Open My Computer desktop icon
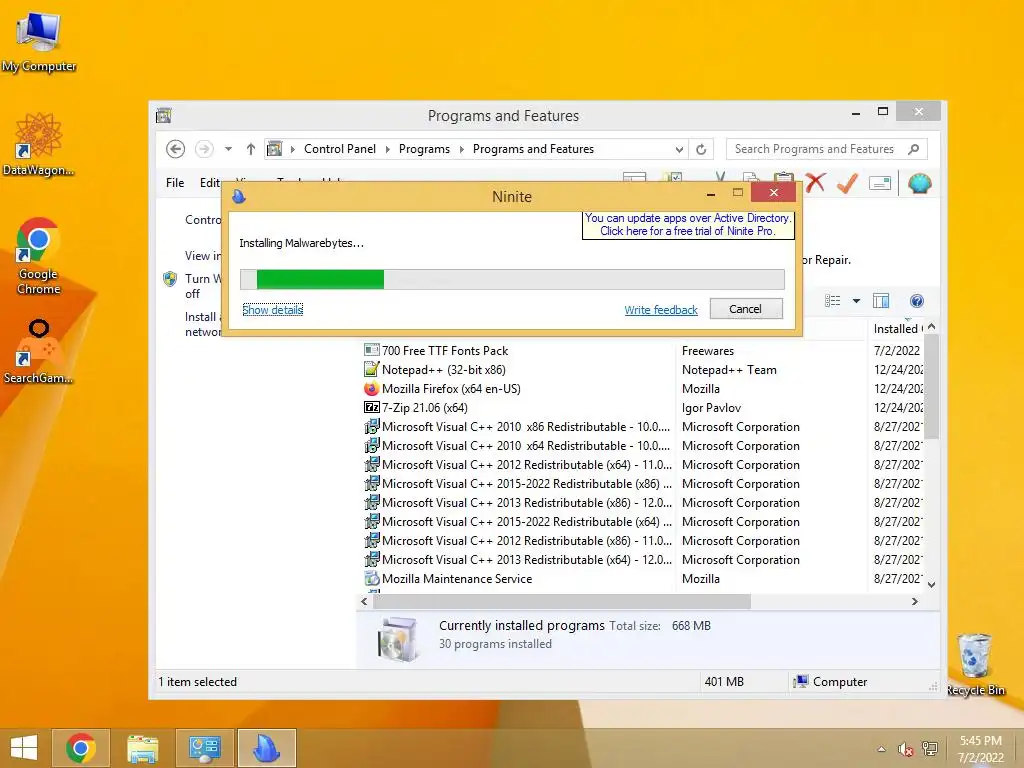 pos(39,42)
